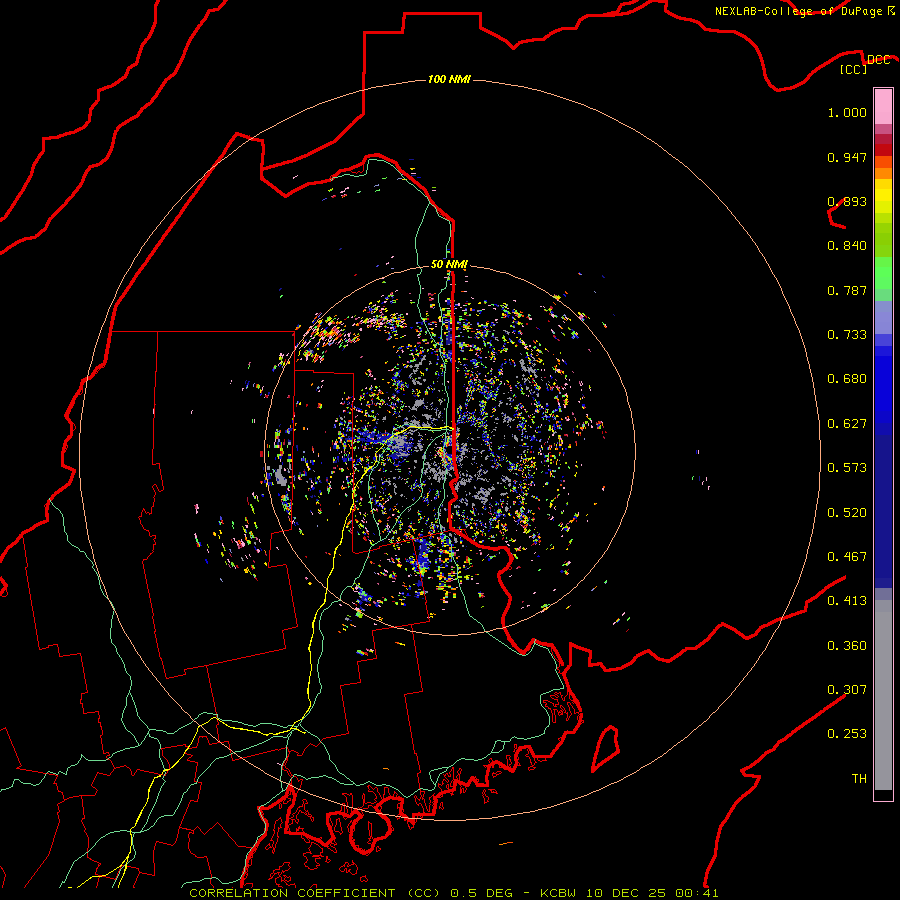
Task: Click the long gray segment of the color bar
Action: [x=883, y=695]
